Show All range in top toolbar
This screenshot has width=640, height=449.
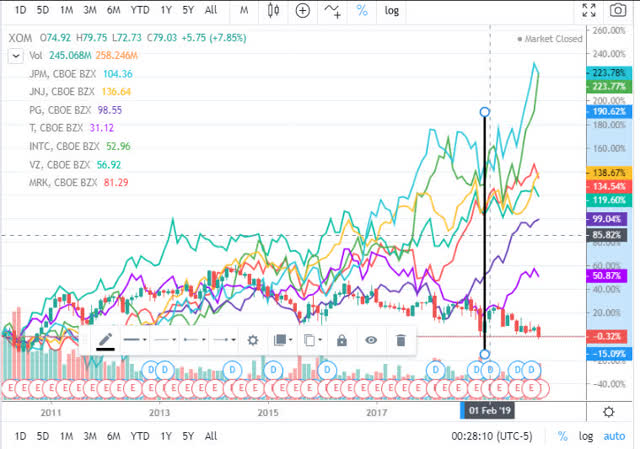click(x=211, y=10)
